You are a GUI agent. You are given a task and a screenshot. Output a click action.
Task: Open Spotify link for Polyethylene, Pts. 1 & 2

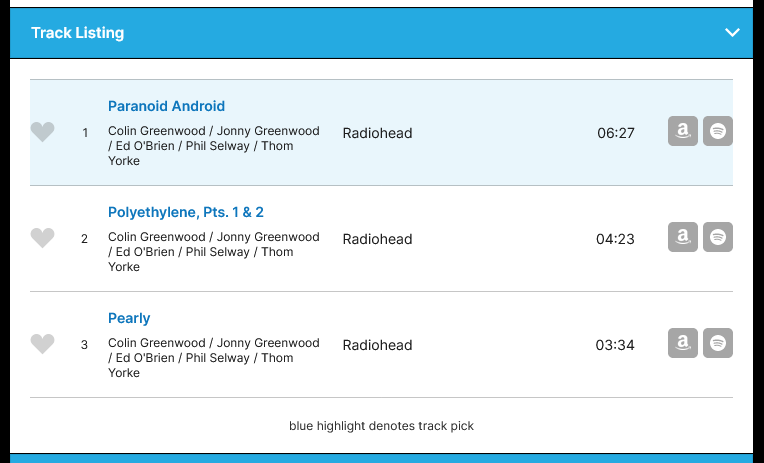coord(718,237)
